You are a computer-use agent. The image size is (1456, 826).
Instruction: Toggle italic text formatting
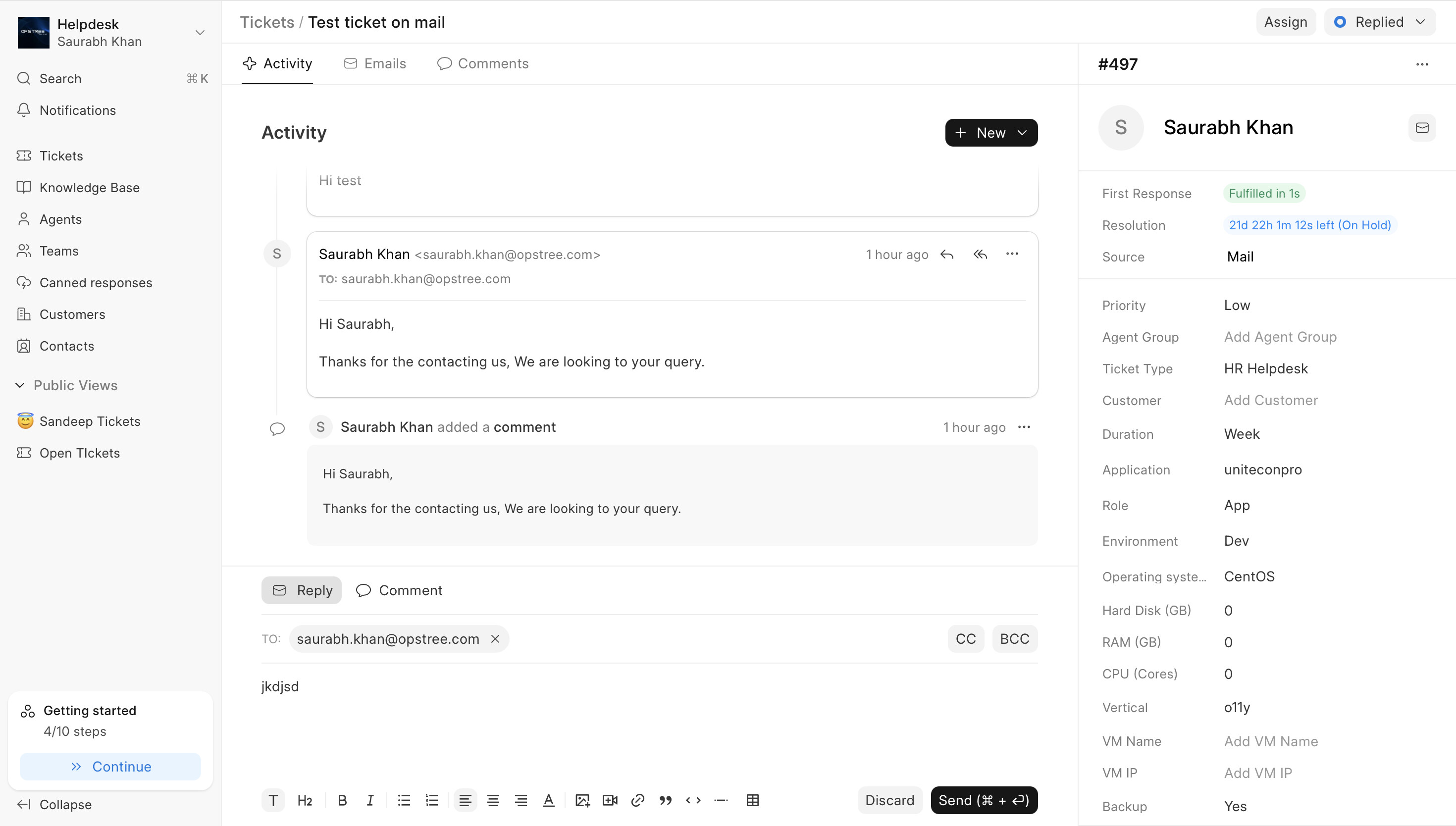tap(370, 800)
